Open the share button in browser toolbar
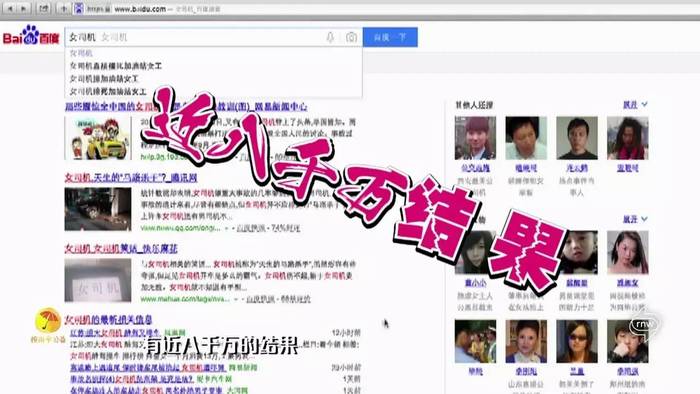Image resolution: width=700 pixels, height=394 pixels. (43, 8)
